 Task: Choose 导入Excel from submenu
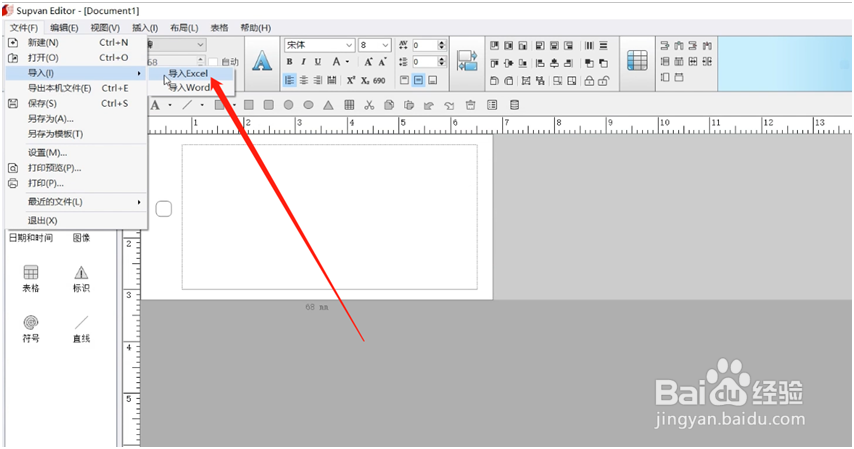tap(192, 74)
